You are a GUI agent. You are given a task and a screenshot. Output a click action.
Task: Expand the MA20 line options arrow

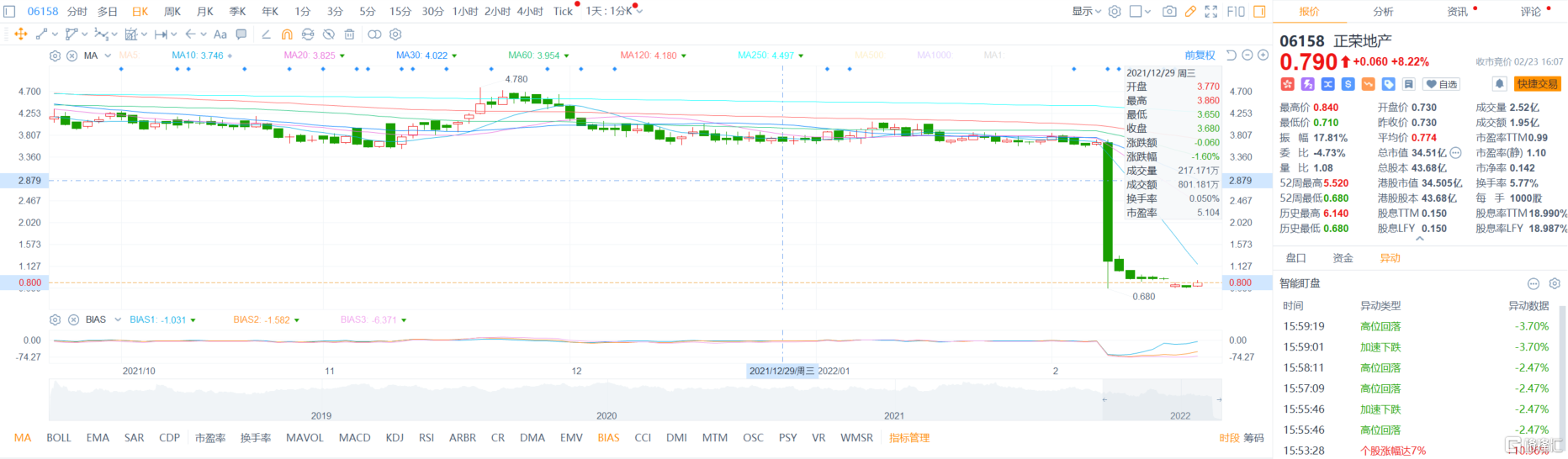(x=342, y=56)
